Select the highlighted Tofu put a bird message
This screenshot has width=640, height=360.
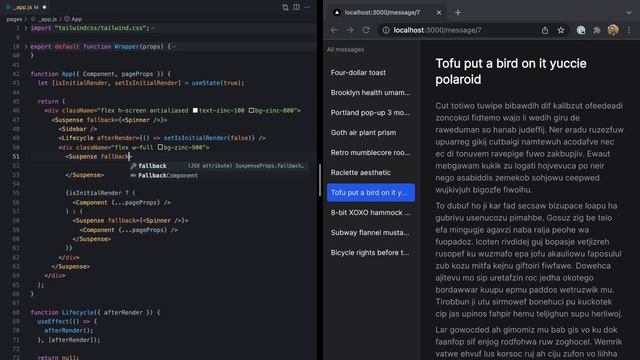click(x=371, y=193)
